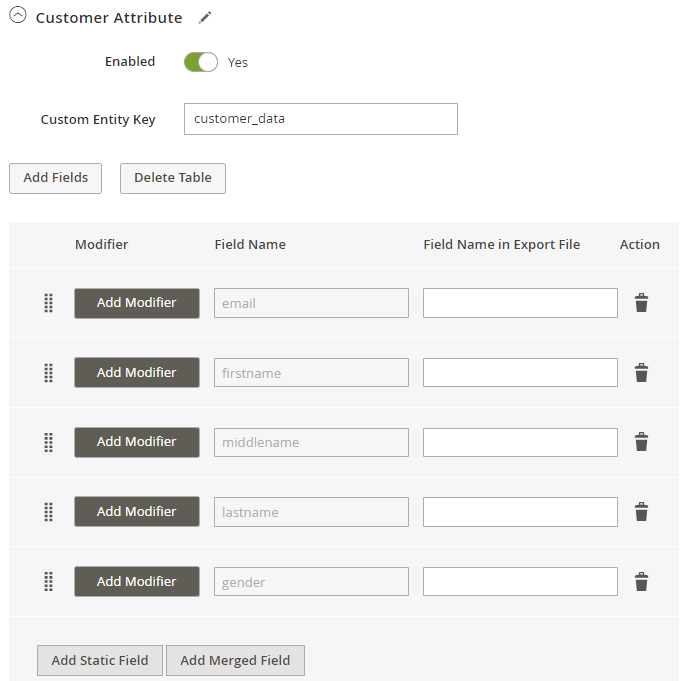Add a modifier to the lastname field
This screenshot has height=681, width=685.
point(137,512)
